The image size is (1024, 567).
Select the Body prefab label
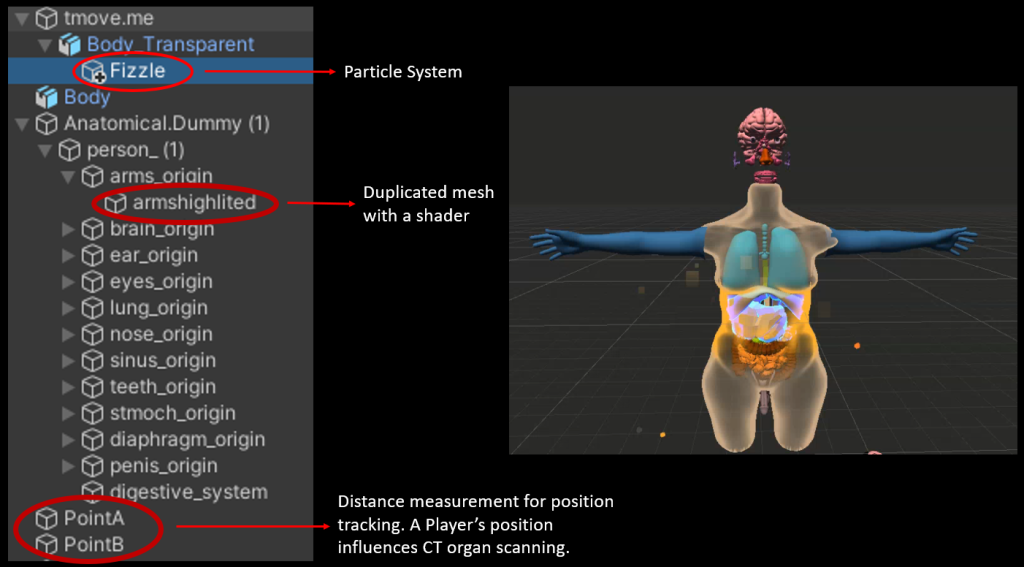coord(87,97)
